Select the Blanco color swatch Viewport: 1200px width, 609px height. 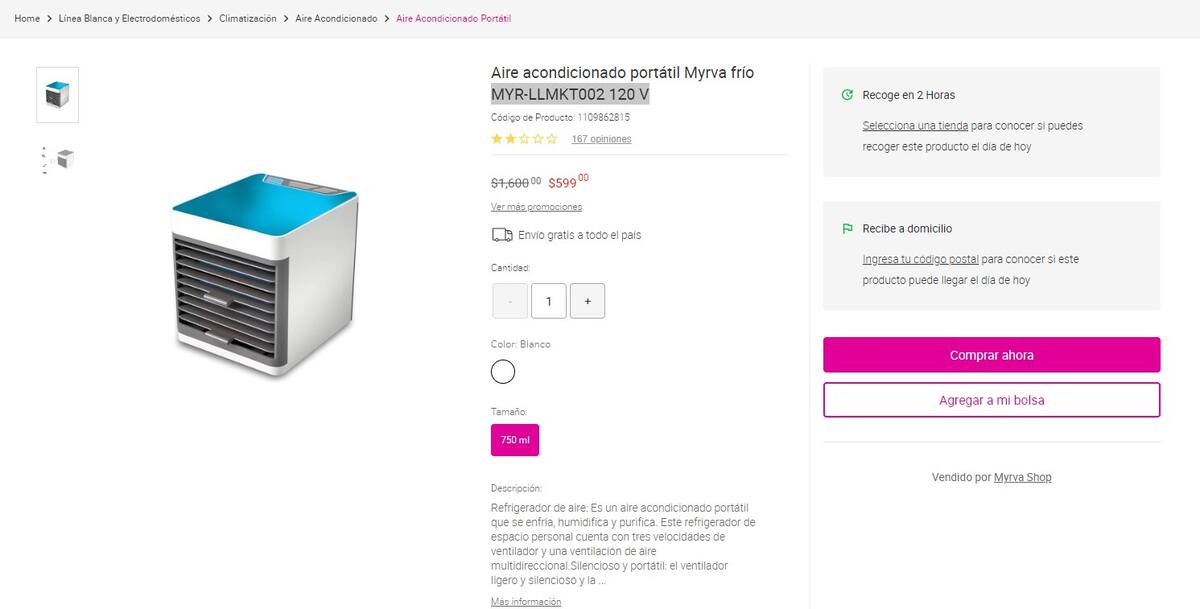503,372
